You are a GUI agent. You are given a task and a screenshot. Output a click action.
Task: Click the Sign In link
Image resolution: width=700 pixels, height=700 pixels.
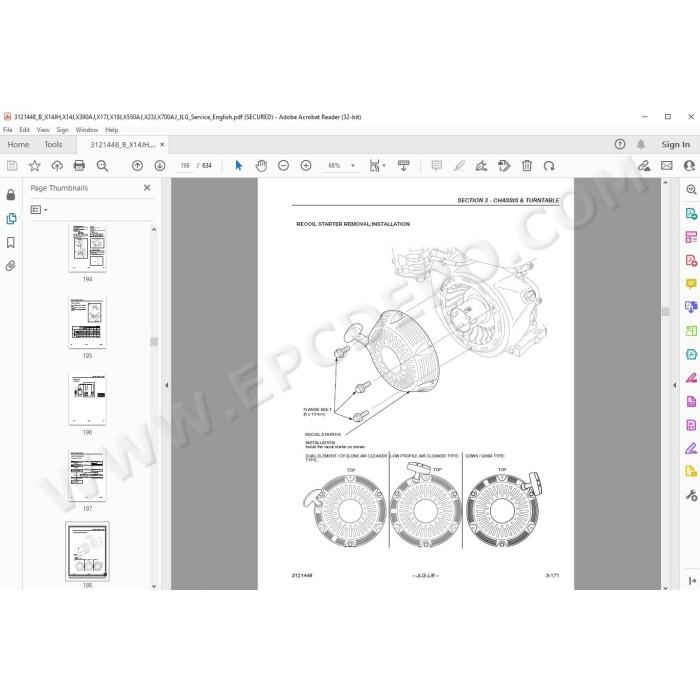point(675,144)
